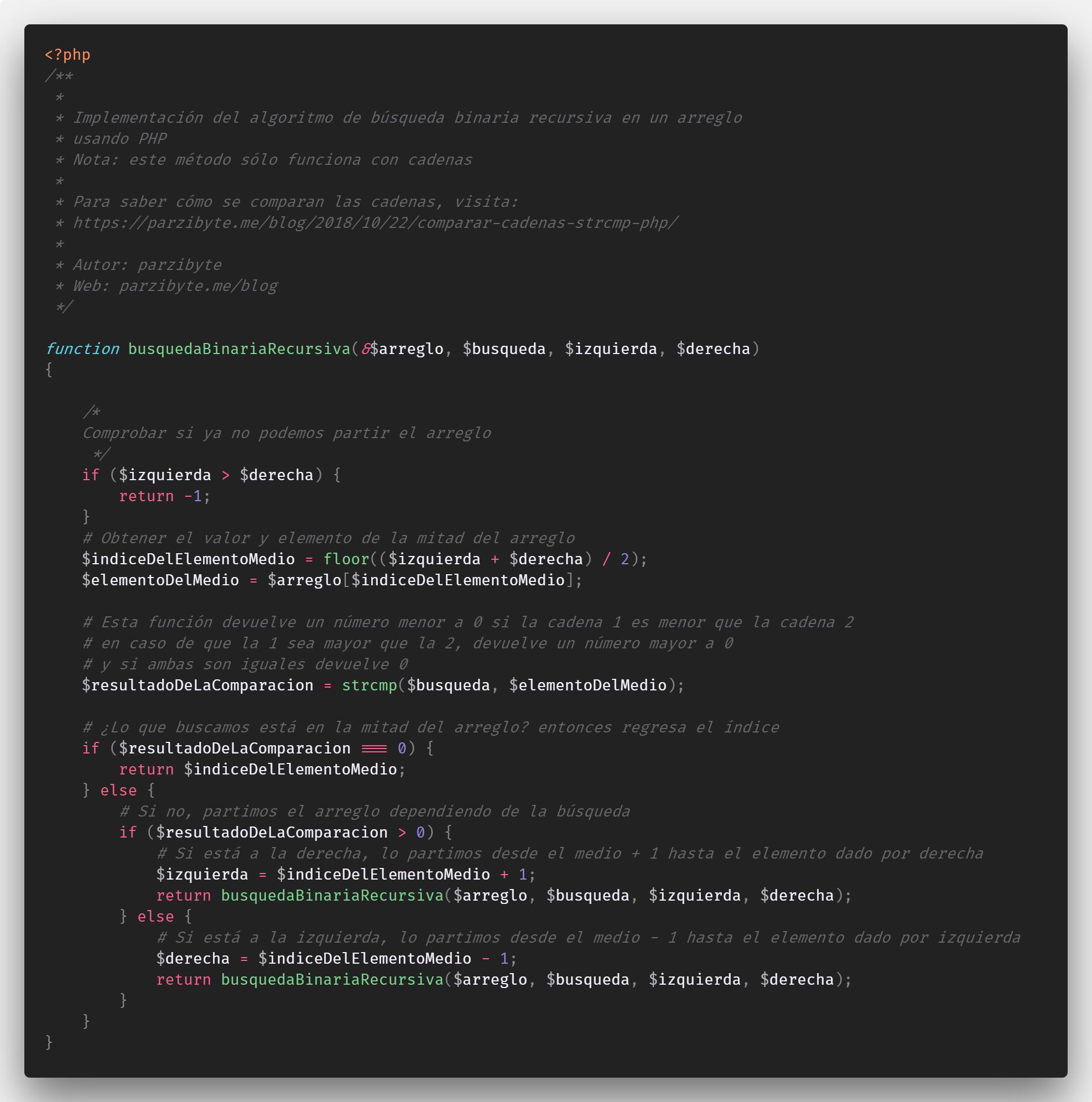Click the comment 'Nota: este método sólo funciona con cadenas'
Viewport: 1092px width, 1102px height.
point(273,160)
